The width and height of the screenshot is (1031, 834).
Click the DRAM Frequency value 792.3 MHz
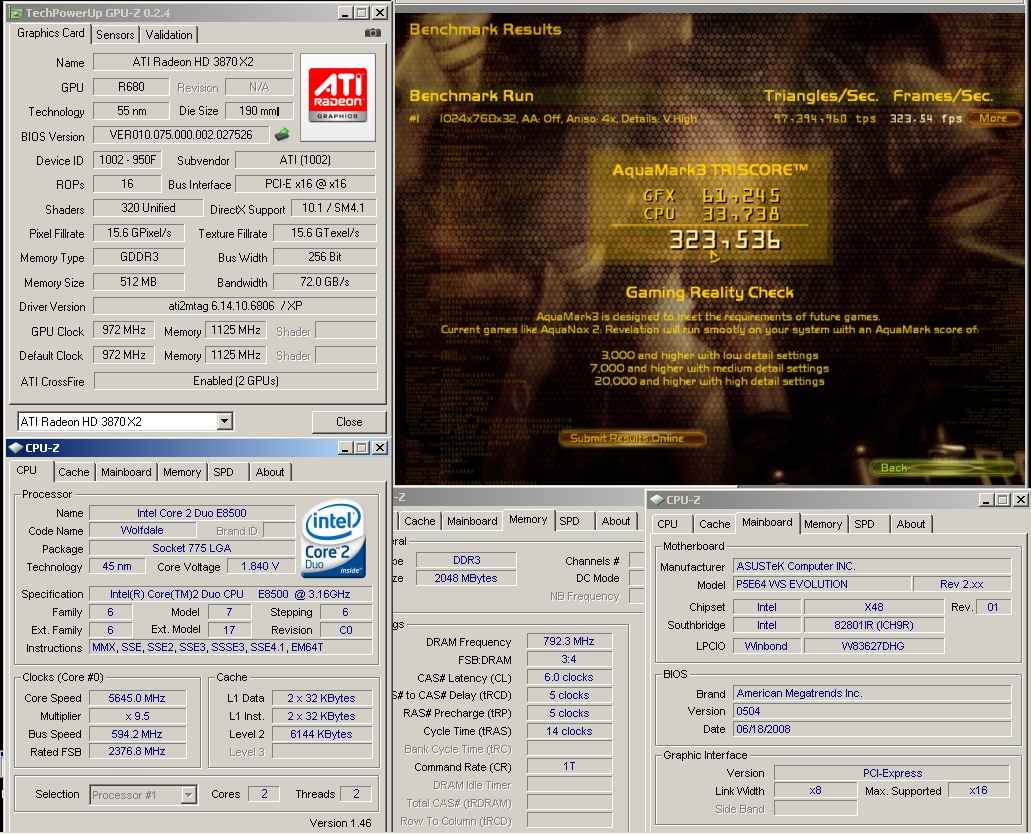click(569, 641)
